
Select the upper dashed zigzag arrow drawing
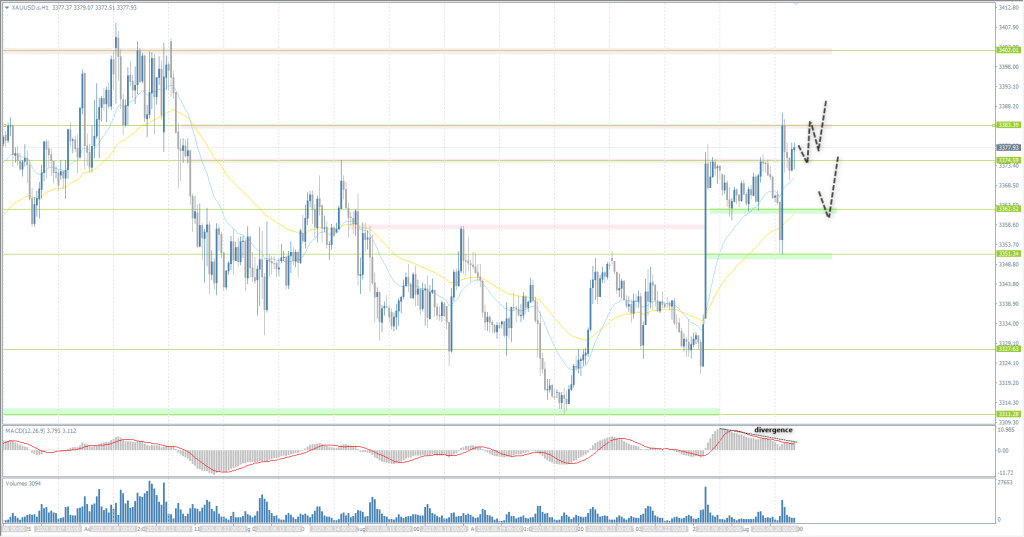[816, 128]
